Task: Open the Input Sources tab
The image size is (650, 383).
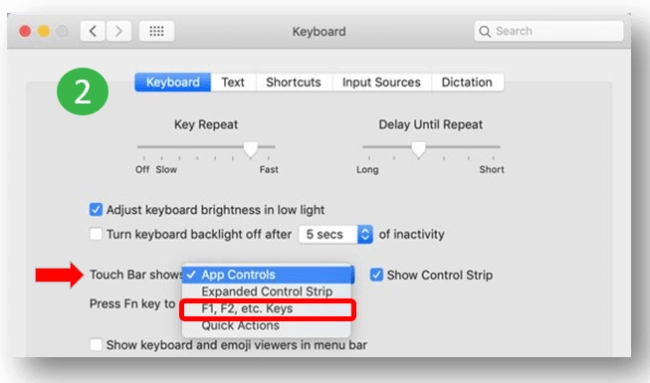Action: tap(381, 82)
